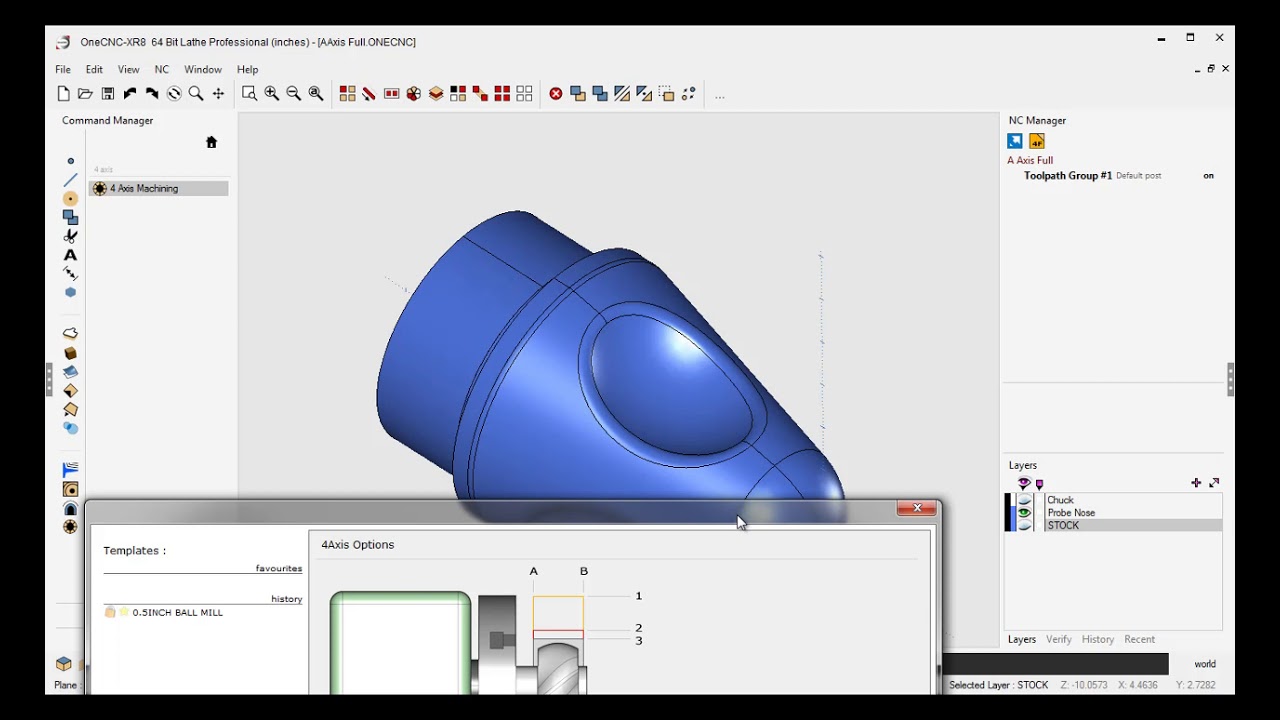Click the toolbar overflow ellipsis
Viewport: 1280px width, 720px height.
coord(719,96)
